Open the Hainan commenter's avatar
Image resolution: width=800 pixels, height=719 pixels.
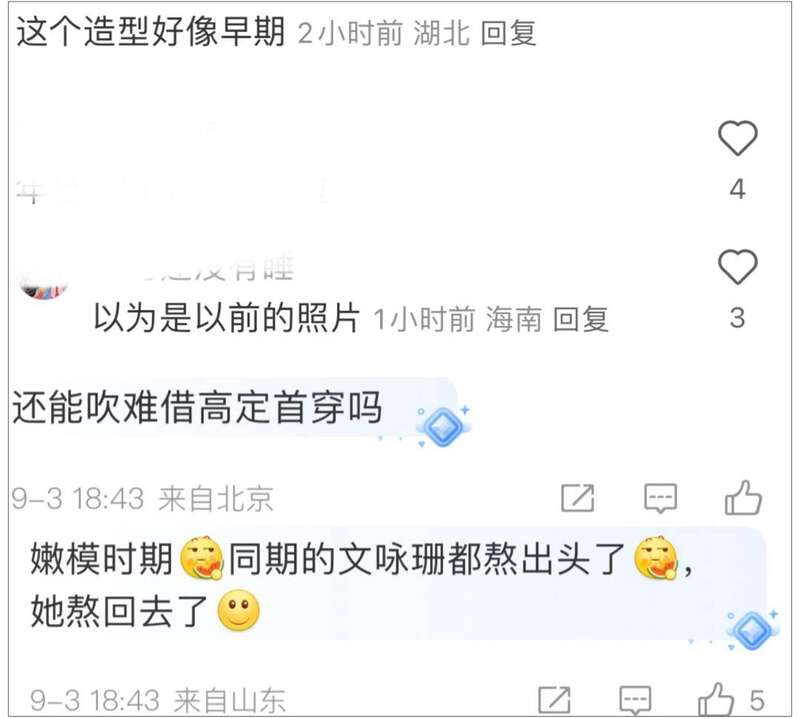44,281
